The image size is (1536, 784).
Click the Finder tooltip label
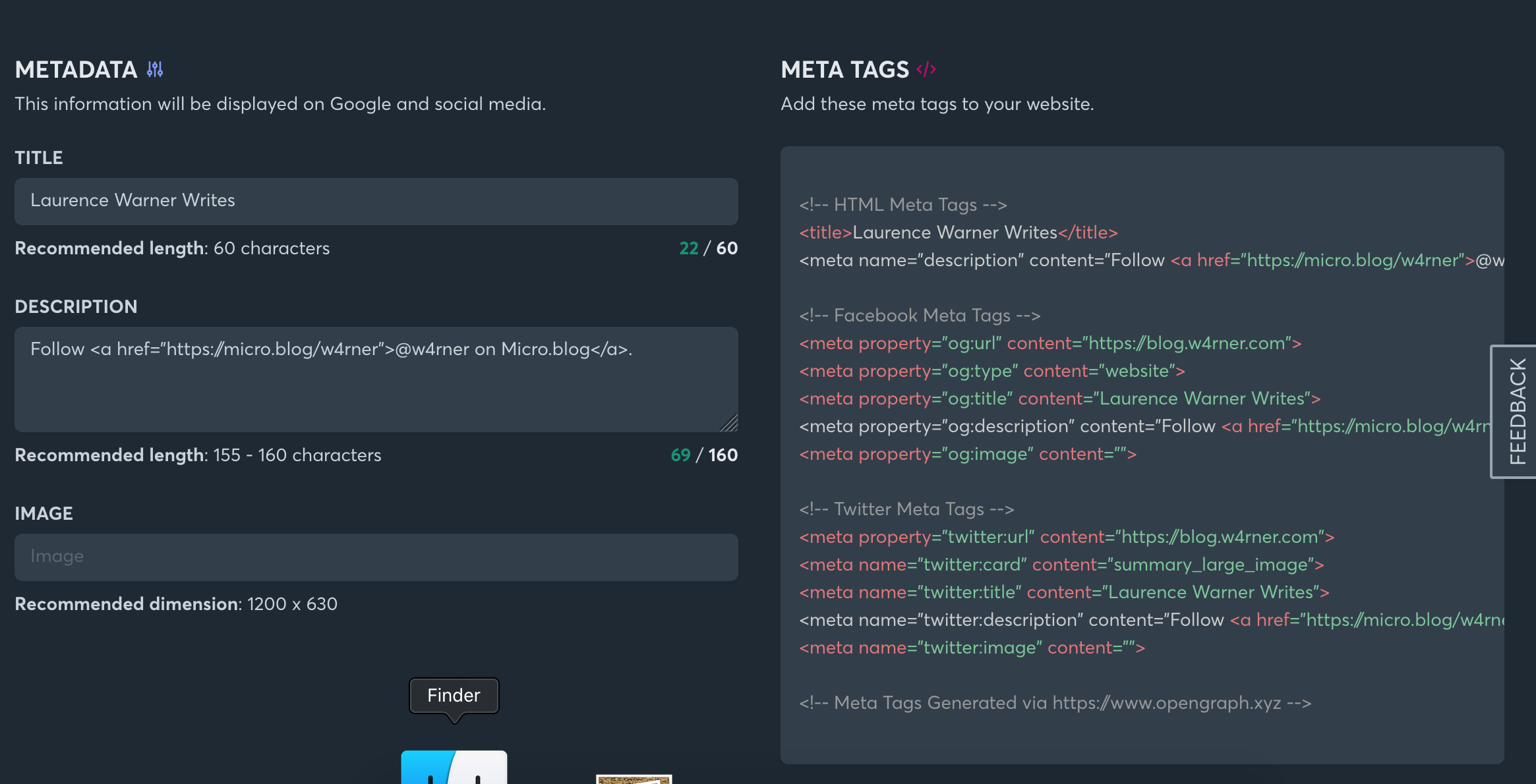tap(454, 696)
